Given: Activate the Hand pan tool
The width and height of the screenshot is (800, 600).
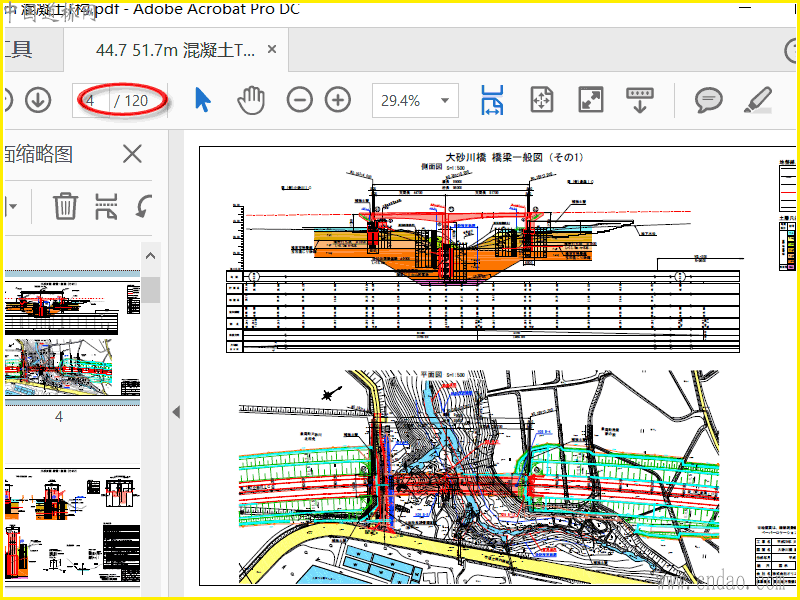Looking at the screenshot, I should [251, 100].
